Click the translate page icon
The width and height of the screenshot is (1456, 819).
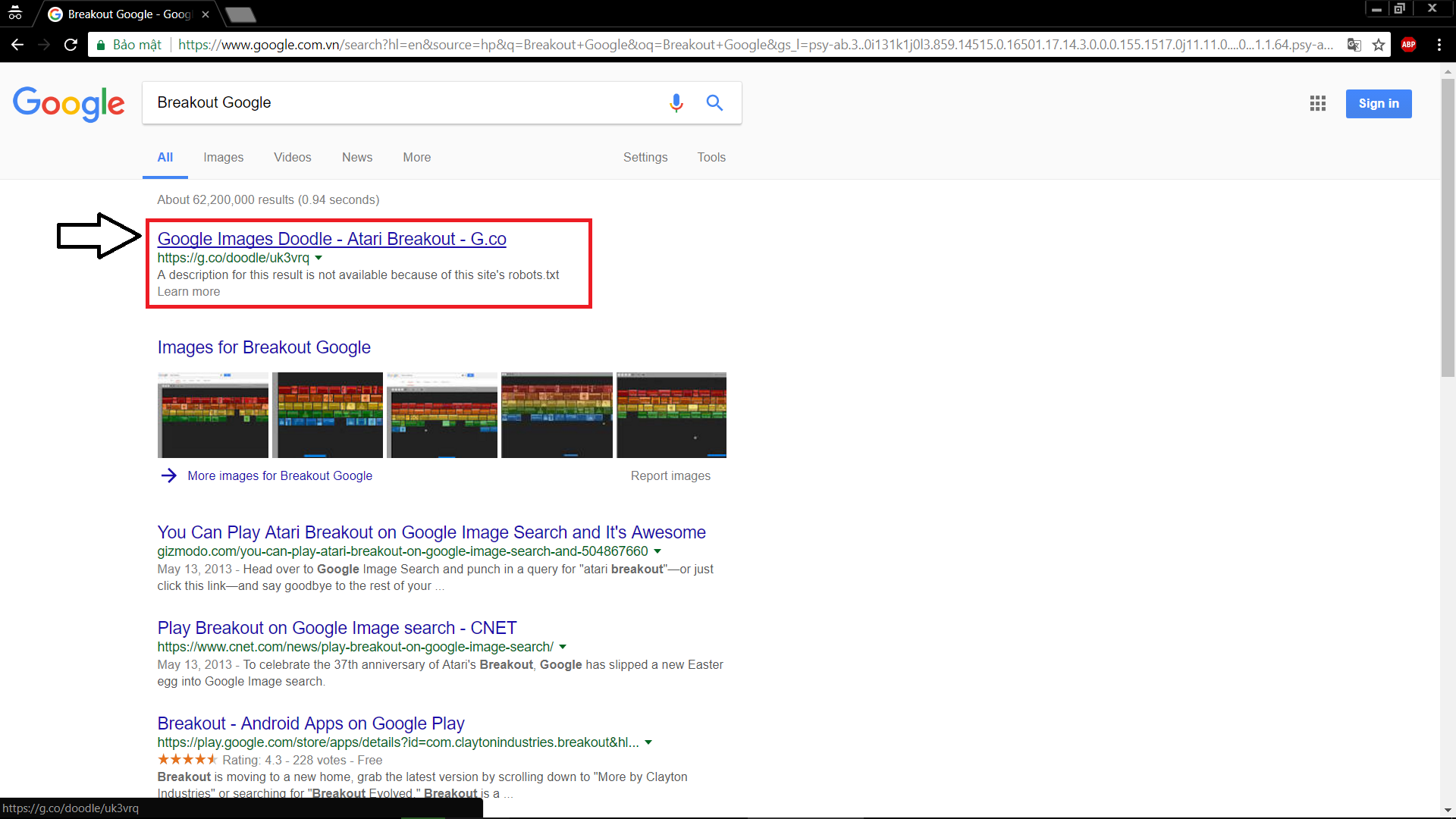(x=1354, y=45)
